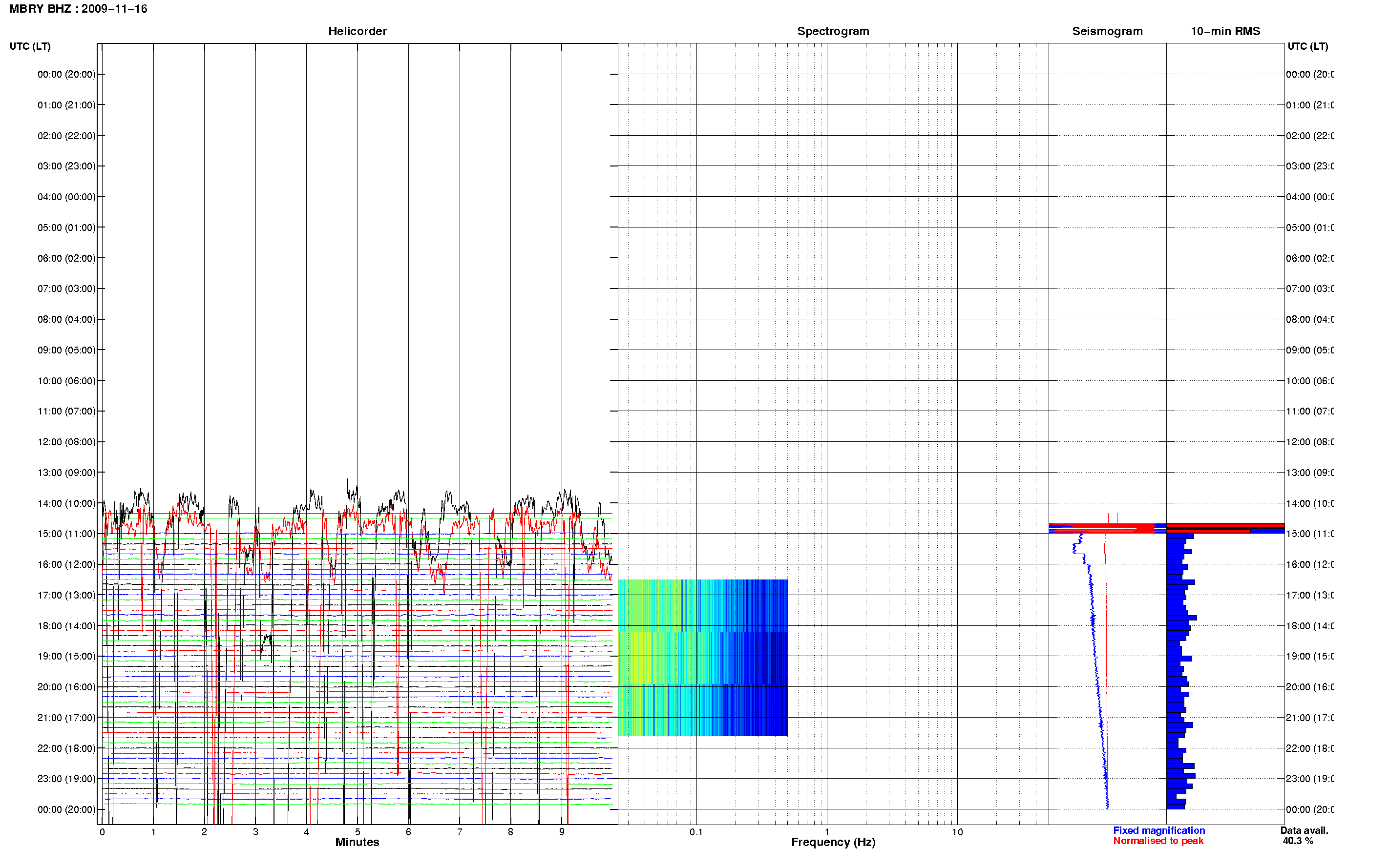Click the red 'Normalised to peak' legend text

click(x=1158, y=841)
